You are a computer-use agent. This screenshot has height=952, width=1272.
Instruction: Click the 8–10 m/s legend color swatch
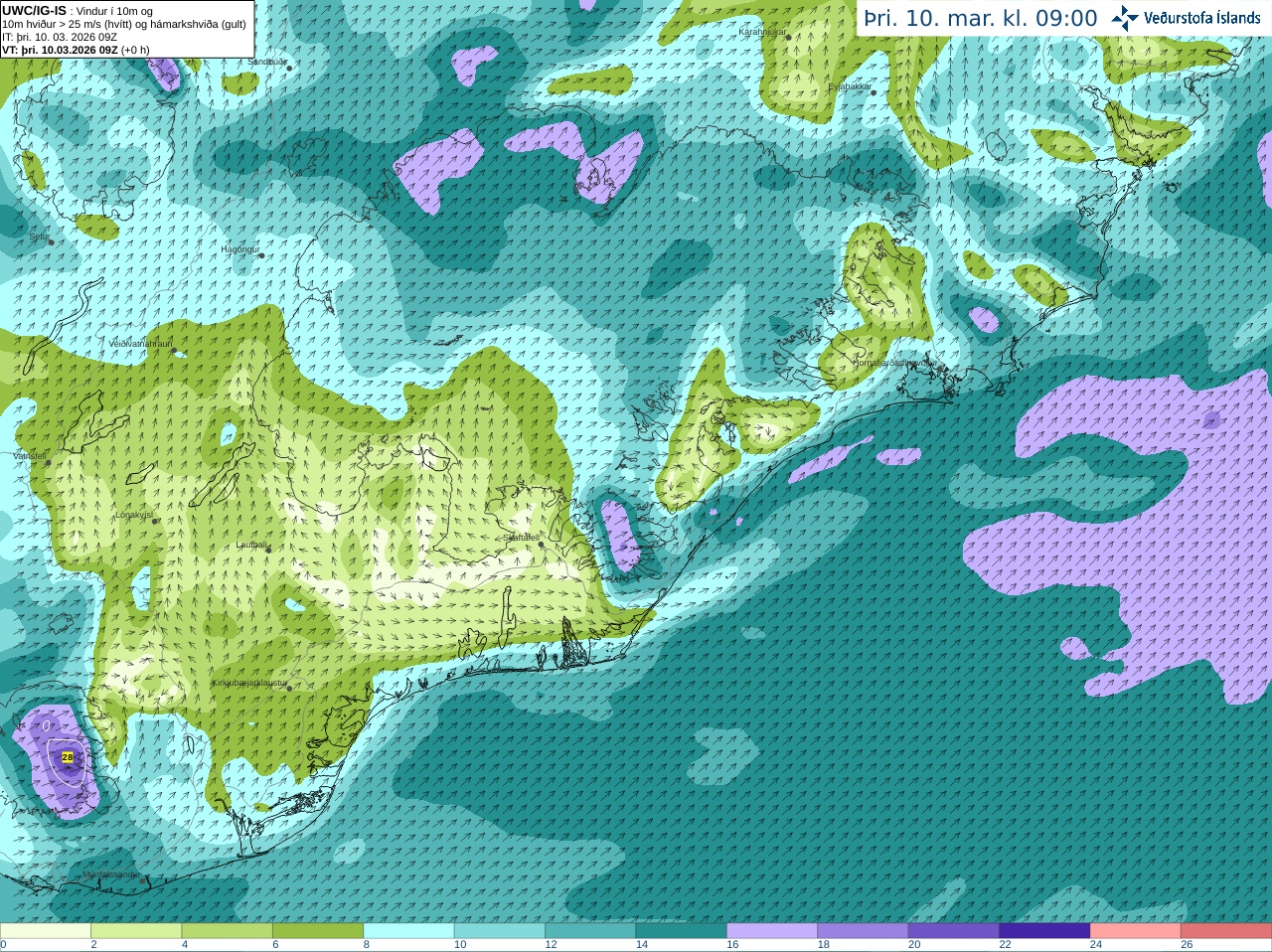click(x=409, y=931)
